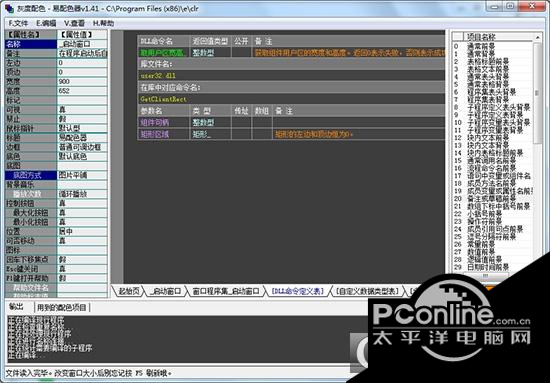550x383 pixels.
Task: Click the green DLL command name cell
Action: [x=163, y=53]
